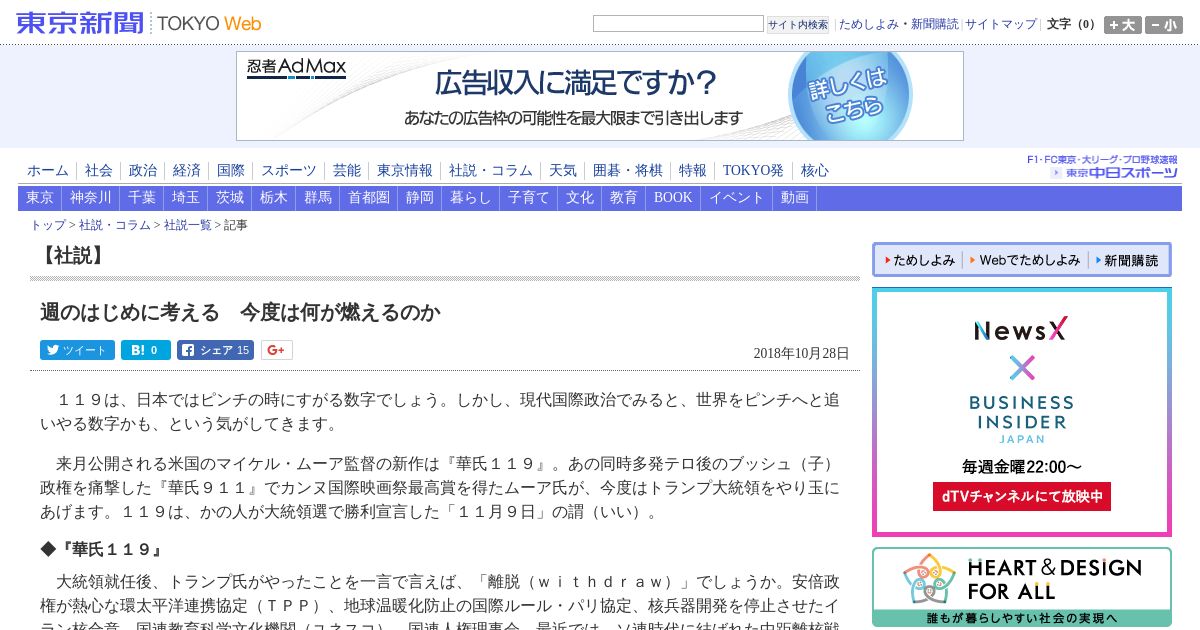Go to ホーム in main navigation
Screen dimensions: 1200x630
[48, 171]
